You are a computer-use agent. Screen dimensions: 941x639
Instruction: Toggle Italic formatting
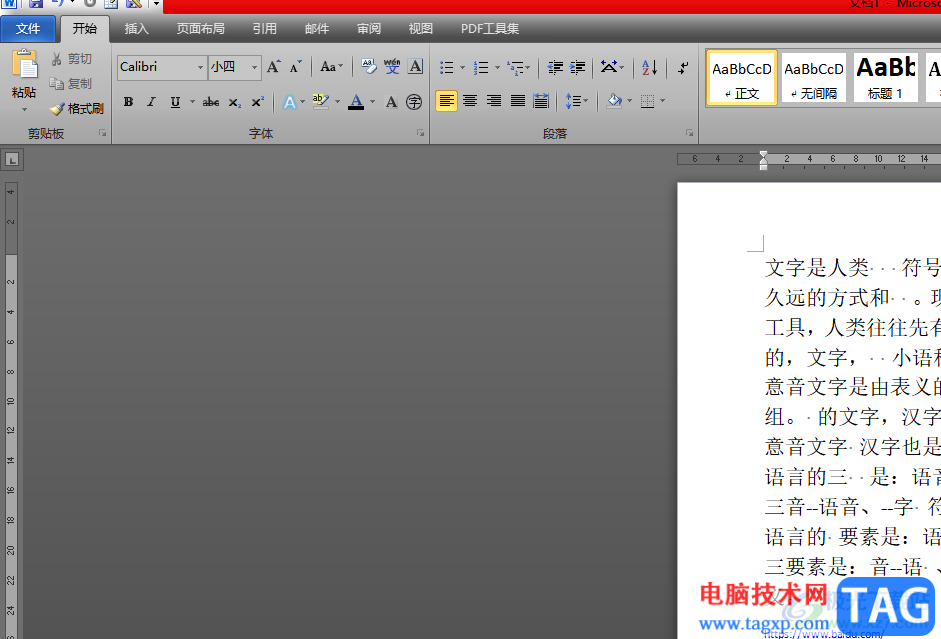[x=151, y=102]
